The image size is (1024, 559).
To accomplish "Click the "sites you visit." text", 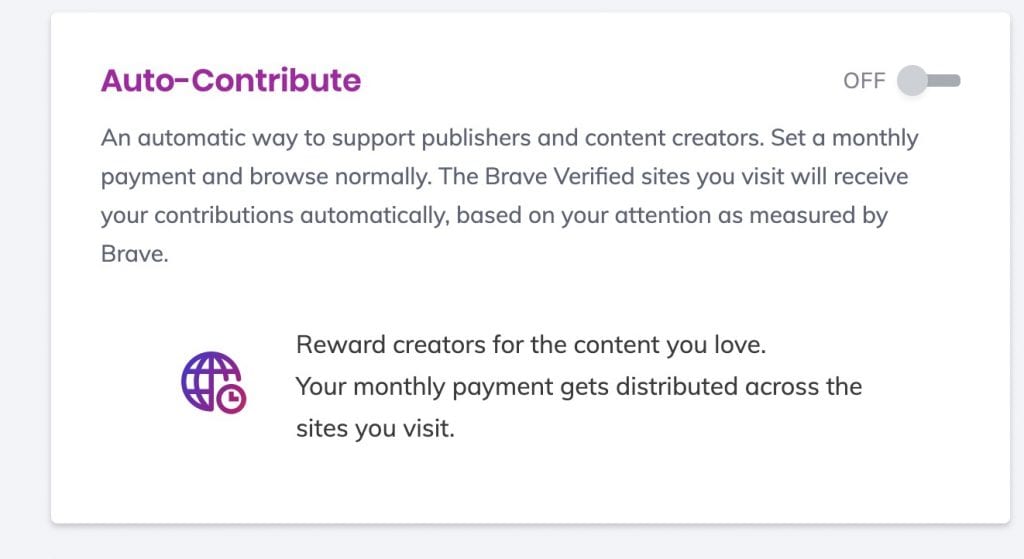I will 375,428.
